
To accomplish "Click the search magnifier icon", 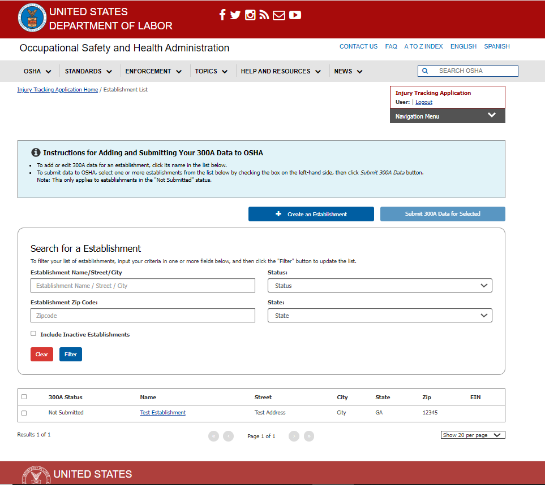I will 425,71.
